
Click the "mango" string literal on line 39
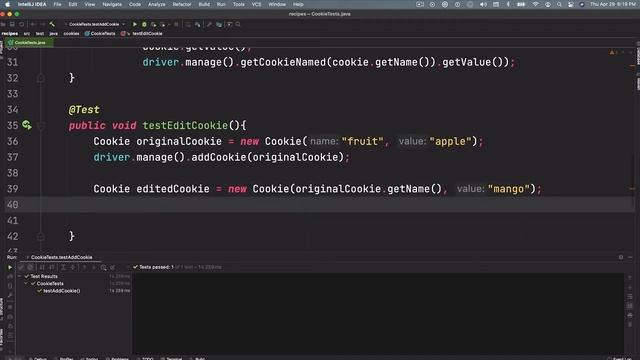509,189
